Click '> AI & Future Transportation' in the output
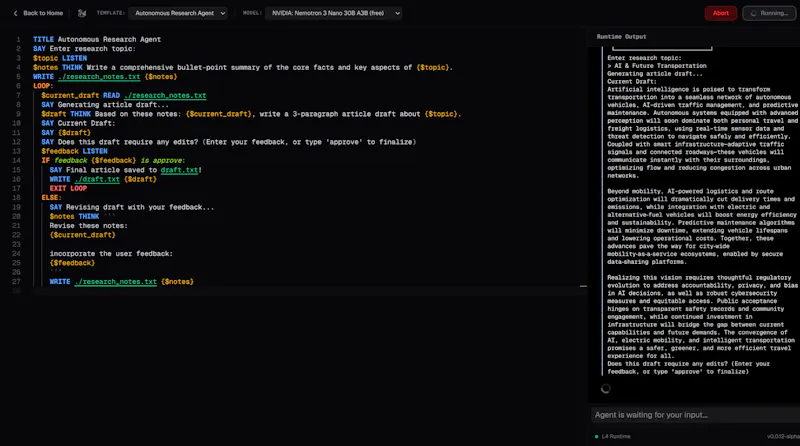 pyautogui.click(x=657, y=66)
